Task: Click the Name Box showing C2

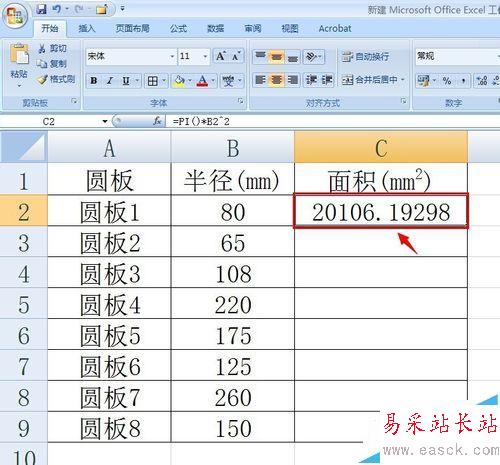Action: coord(50,121)
